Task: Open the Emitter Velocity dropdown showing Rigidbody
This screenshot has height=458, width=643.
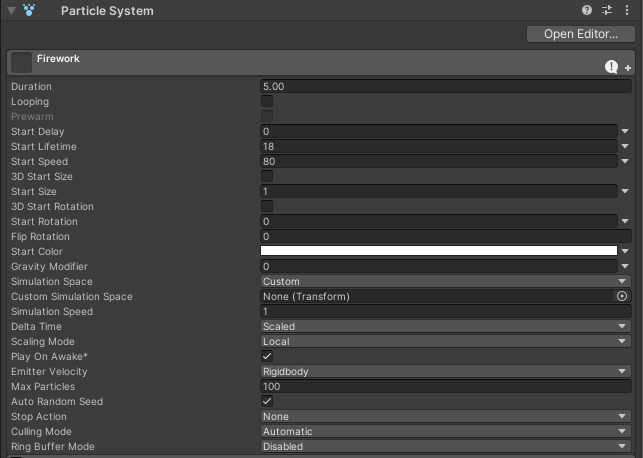Action: point(446,371)
